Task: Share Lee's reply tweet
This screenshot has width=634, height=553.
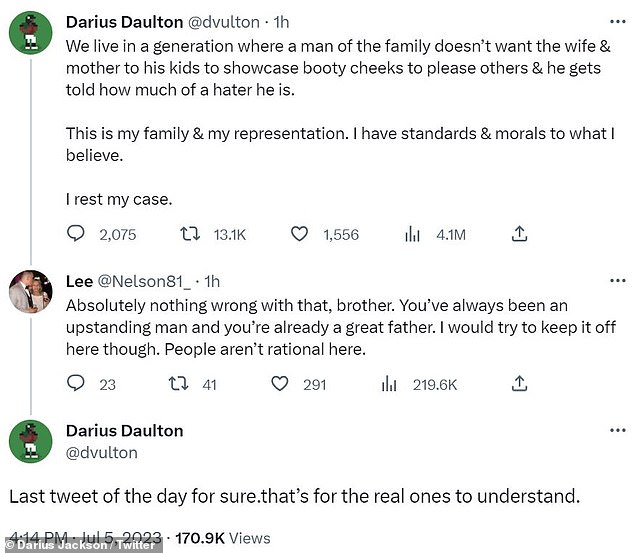Action: point(519,383)
